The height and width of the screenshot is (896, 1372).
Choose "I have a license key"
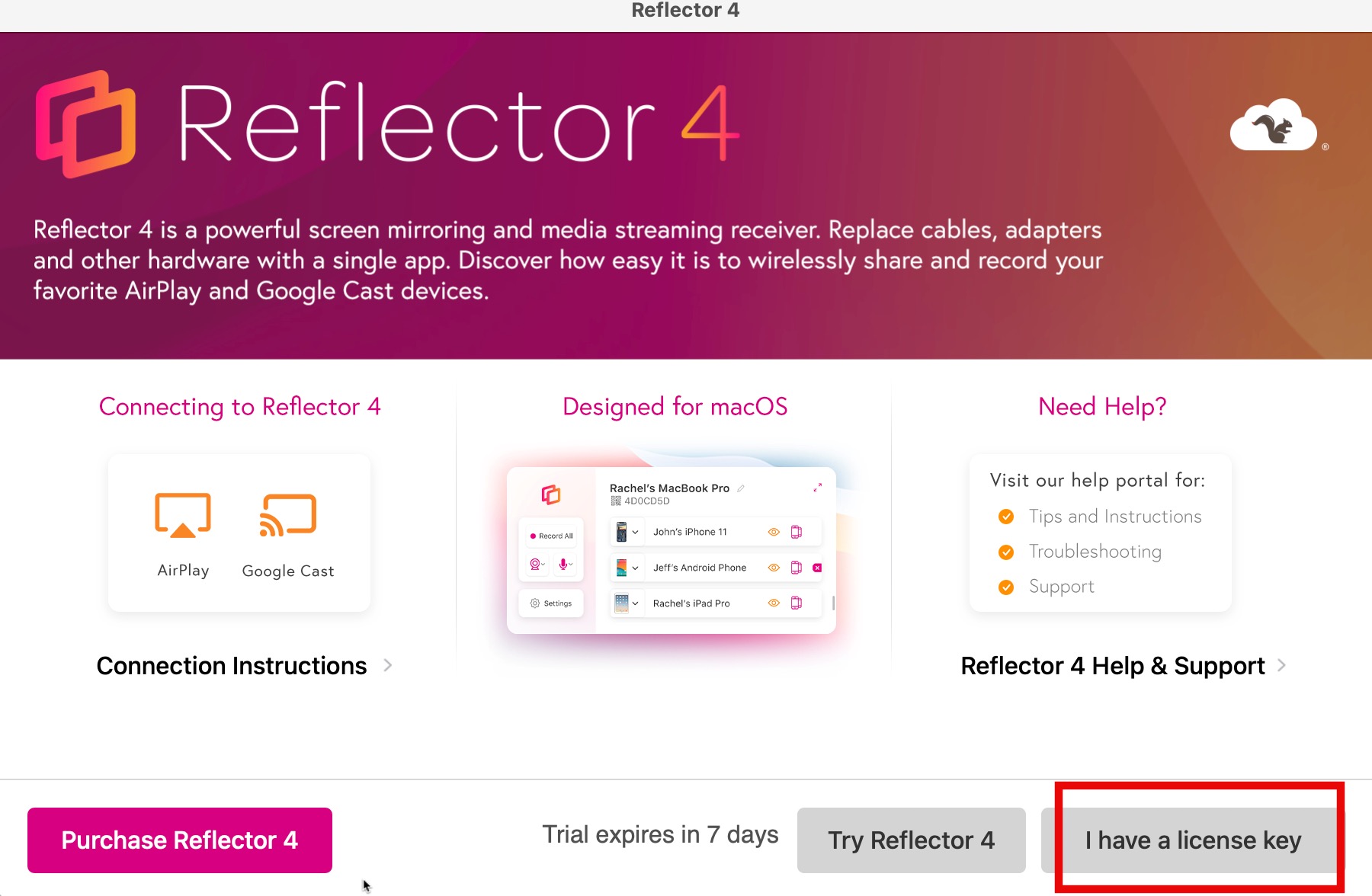pos(1193,840)
